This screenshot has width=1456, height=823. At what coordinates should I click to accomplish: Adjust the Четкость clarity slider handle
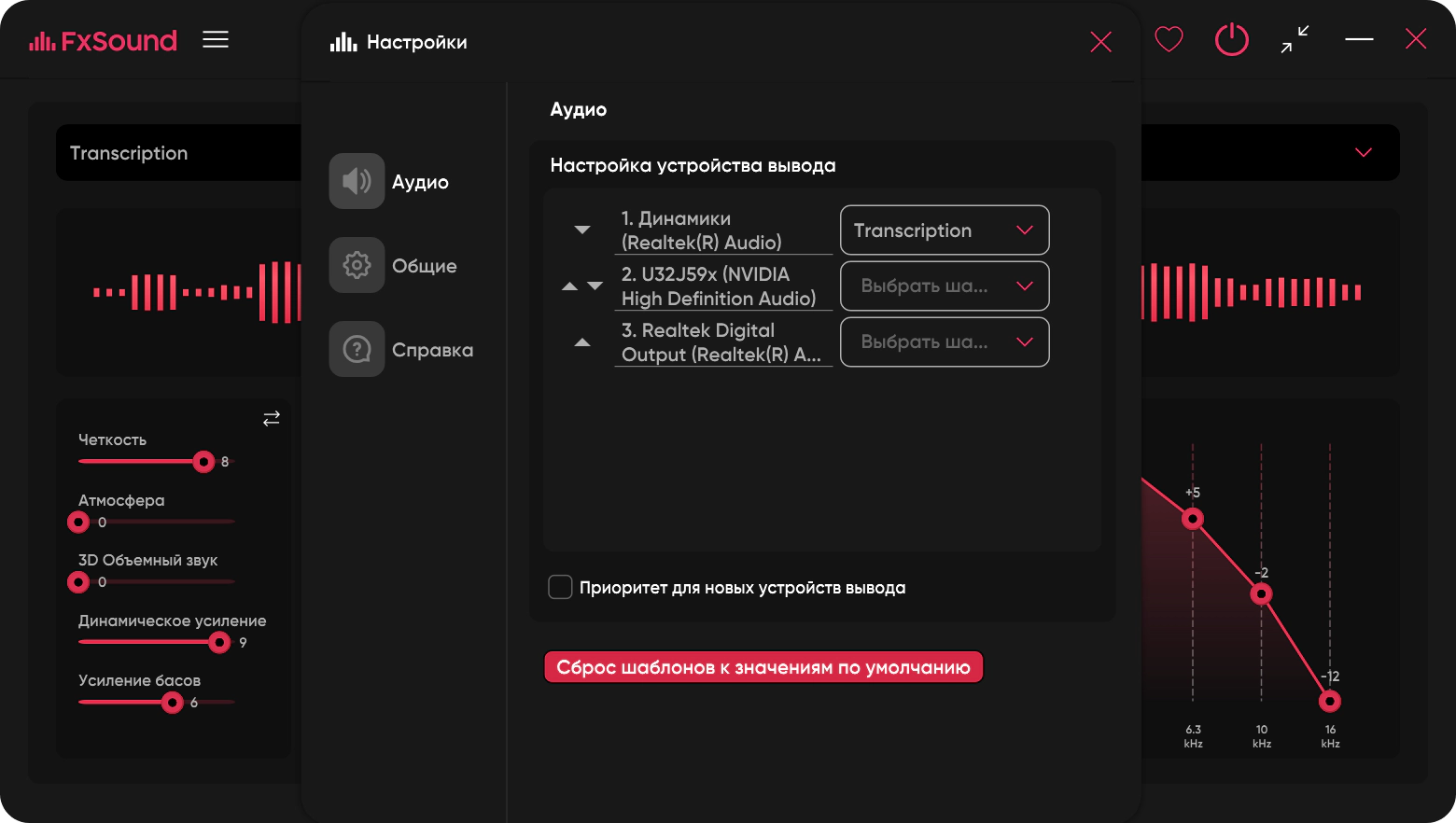(x=203, y=462)
